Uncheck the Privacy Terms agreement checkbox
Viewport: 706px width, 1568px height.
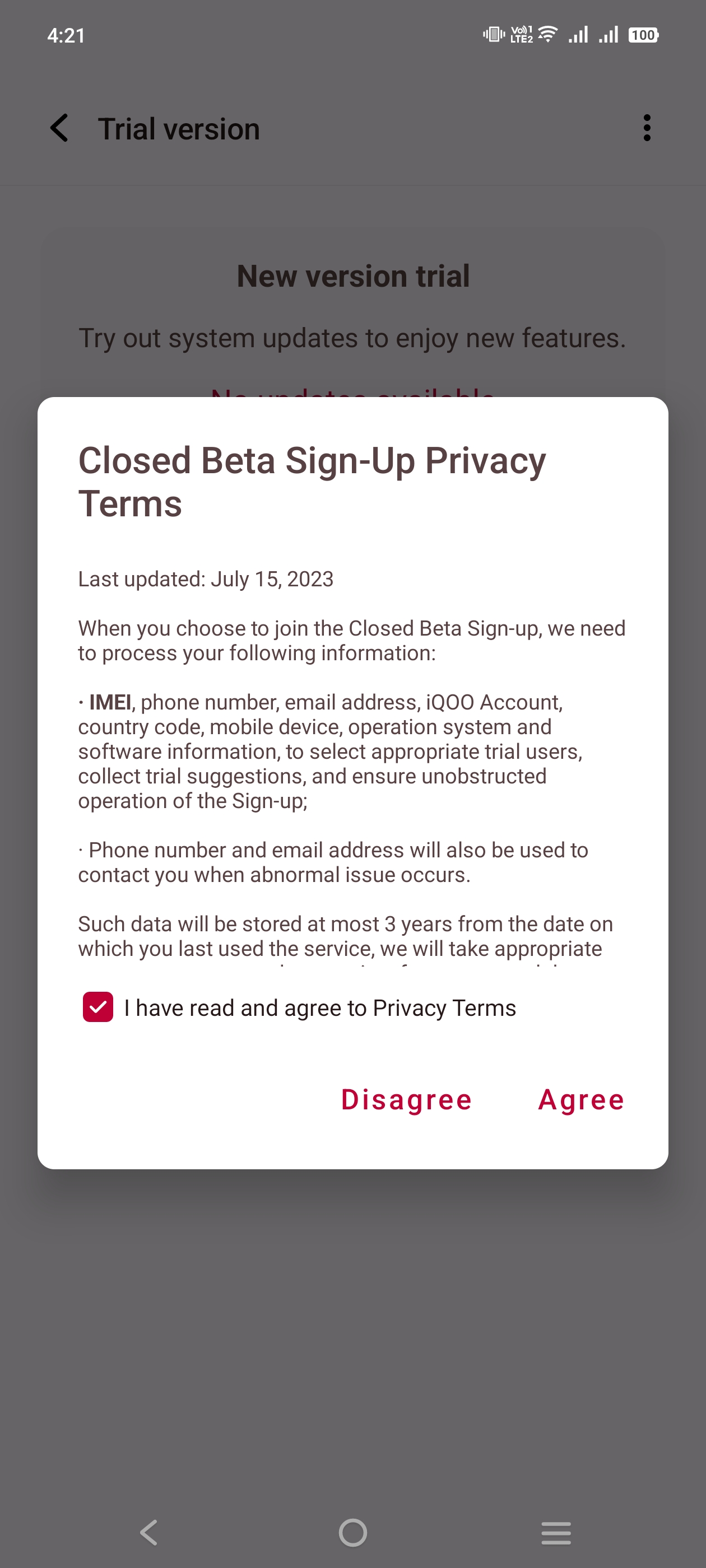[98, 1007]
